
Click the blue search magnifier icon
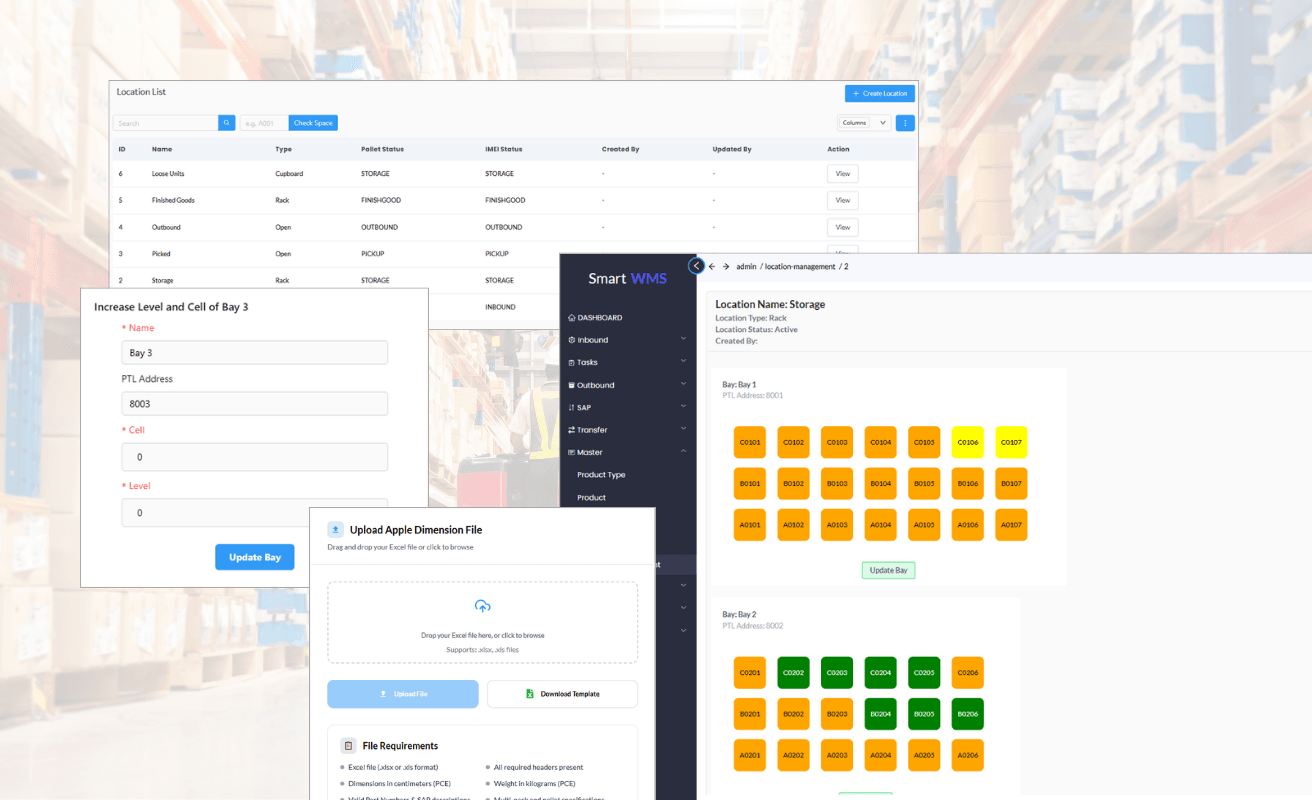tap(227, 123)
